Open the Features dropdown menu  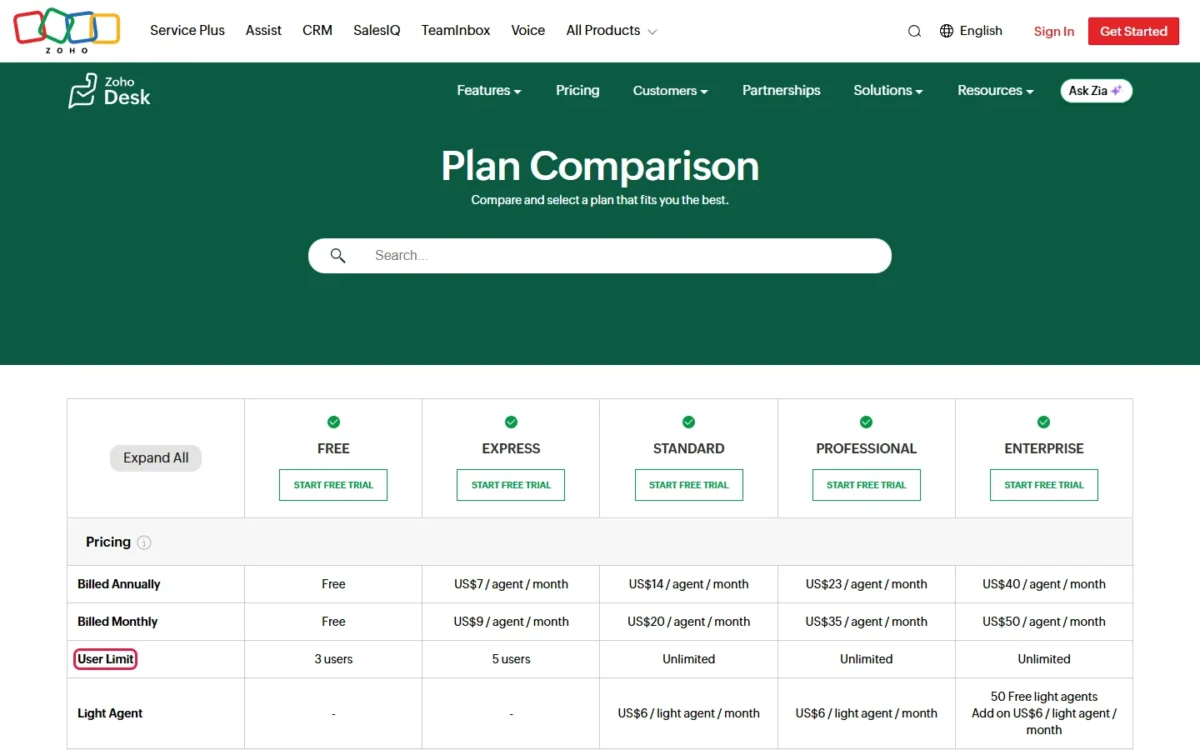[489, 91]
